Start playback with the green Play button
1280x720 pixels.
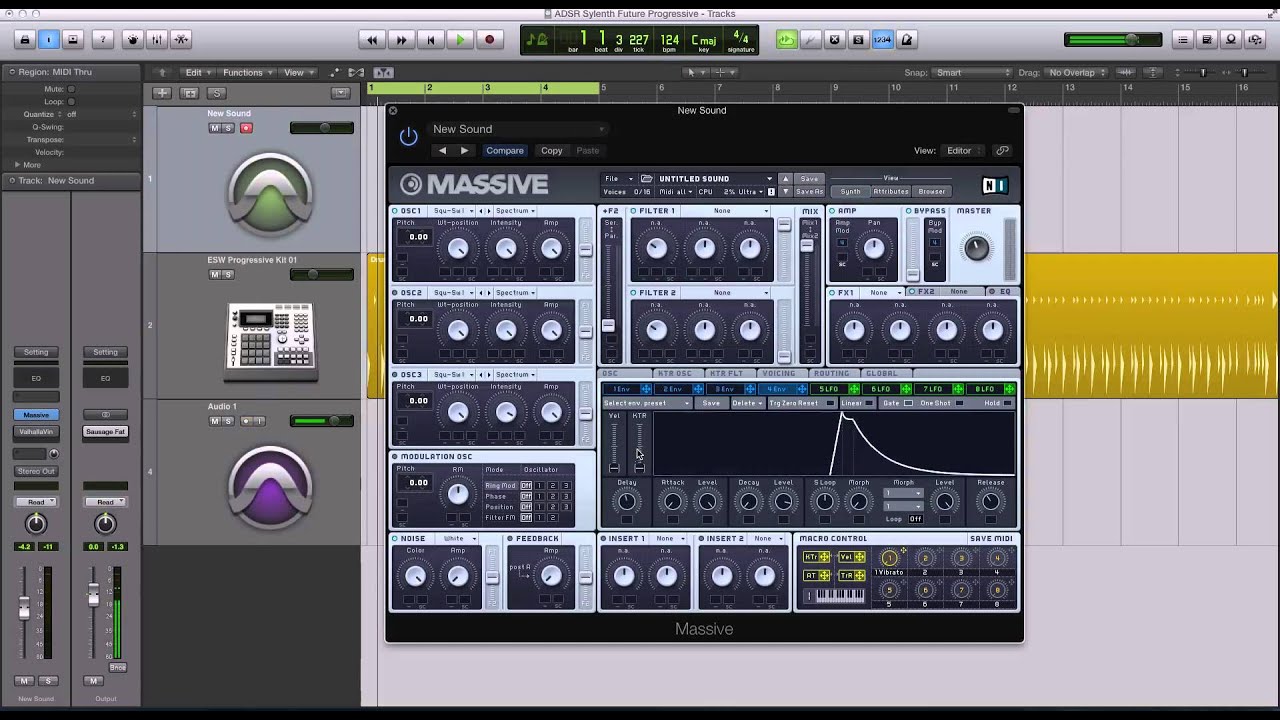[x=460, y=40]
